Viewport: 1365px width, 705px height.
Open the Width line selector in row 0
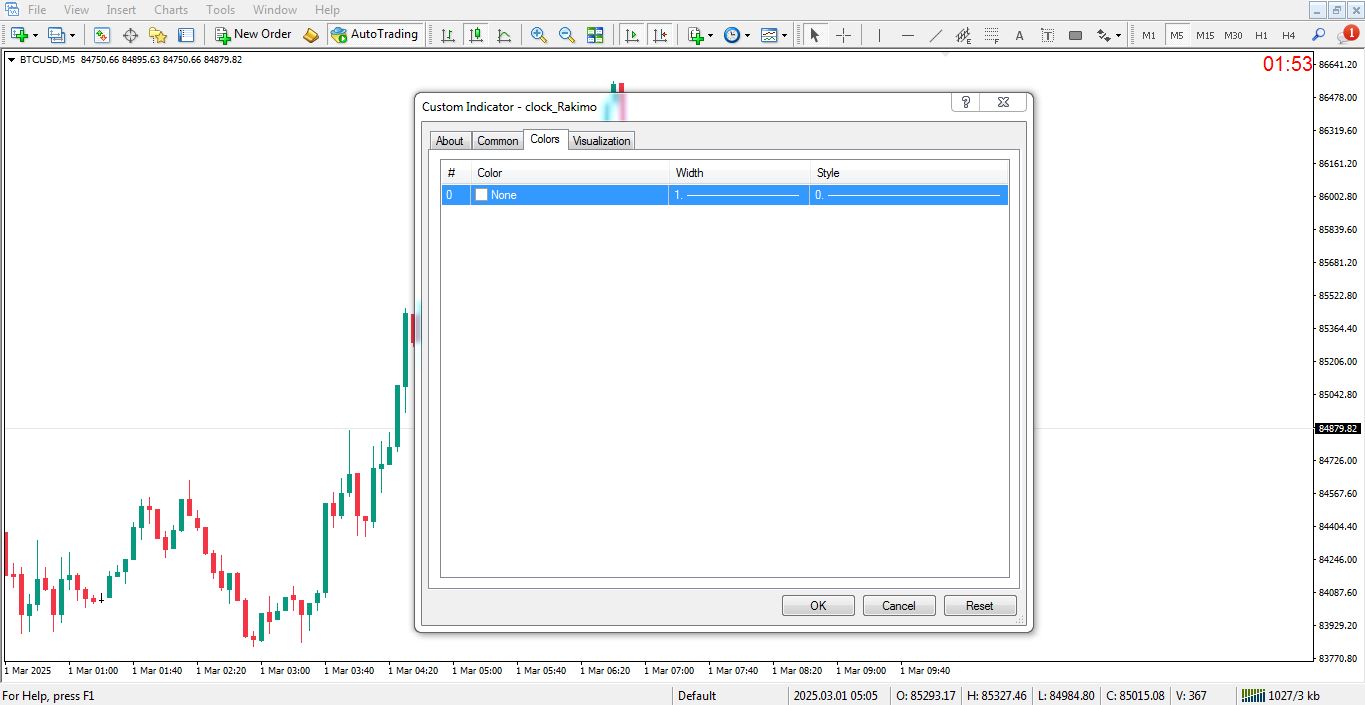tap(739, 195)
